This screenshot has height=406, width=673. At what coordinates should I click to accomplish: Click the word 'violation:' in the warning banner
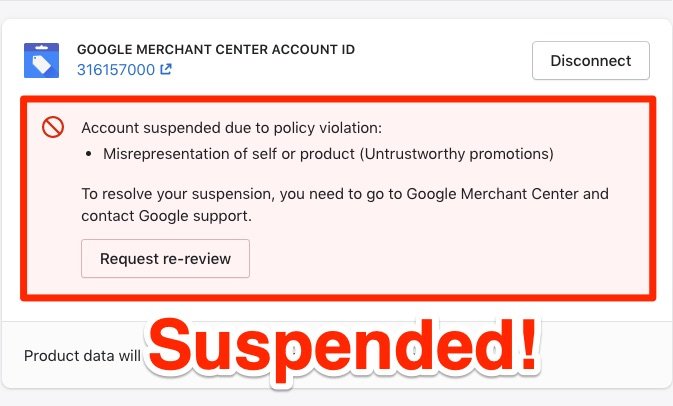[349, 128]
